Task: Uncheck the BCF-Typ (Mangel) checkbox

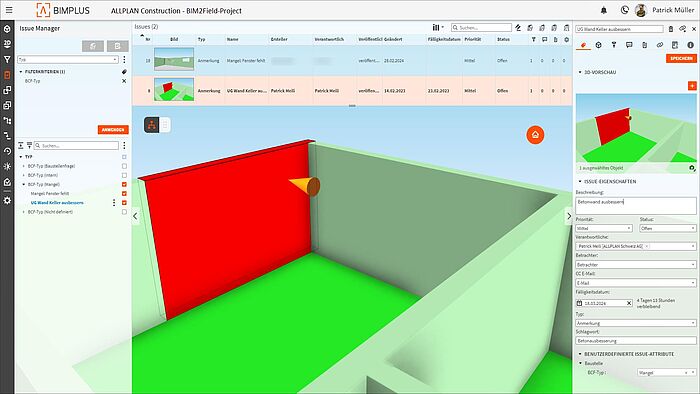Action: click(124, 184)
